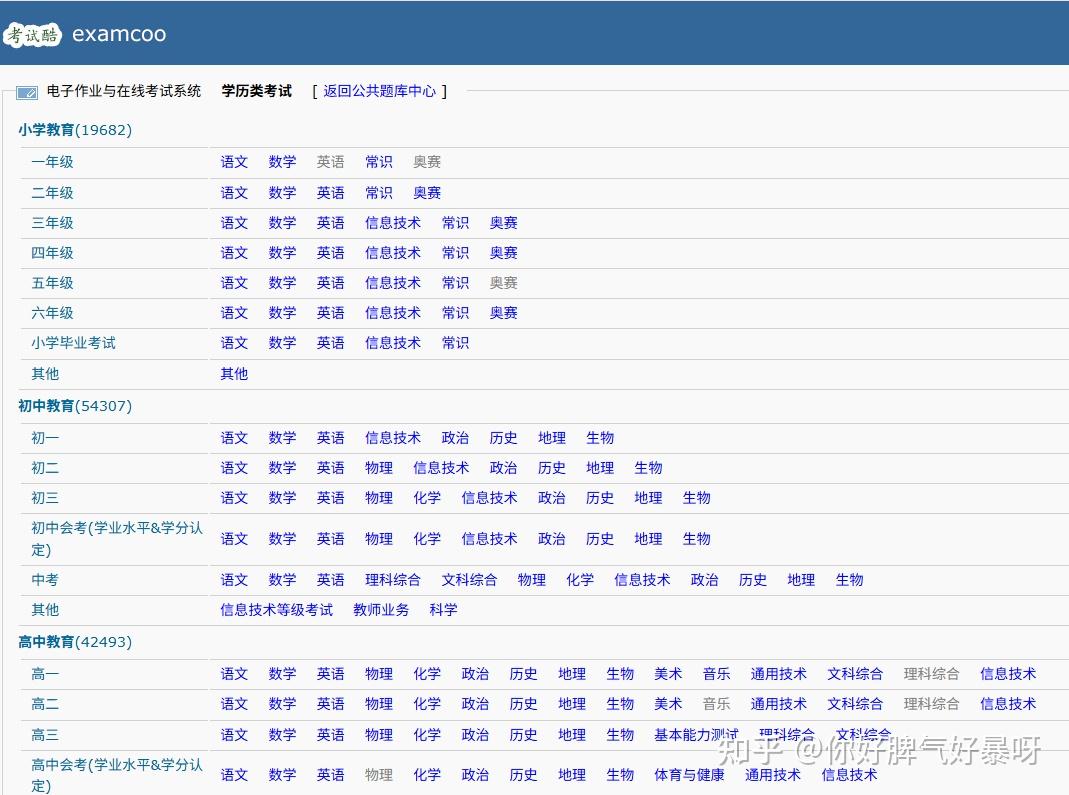Image resolution: width=1069 pixels, height=795 pixels.
Task: Choose 英语 in the 三年级 row
Action: [330, 223]
